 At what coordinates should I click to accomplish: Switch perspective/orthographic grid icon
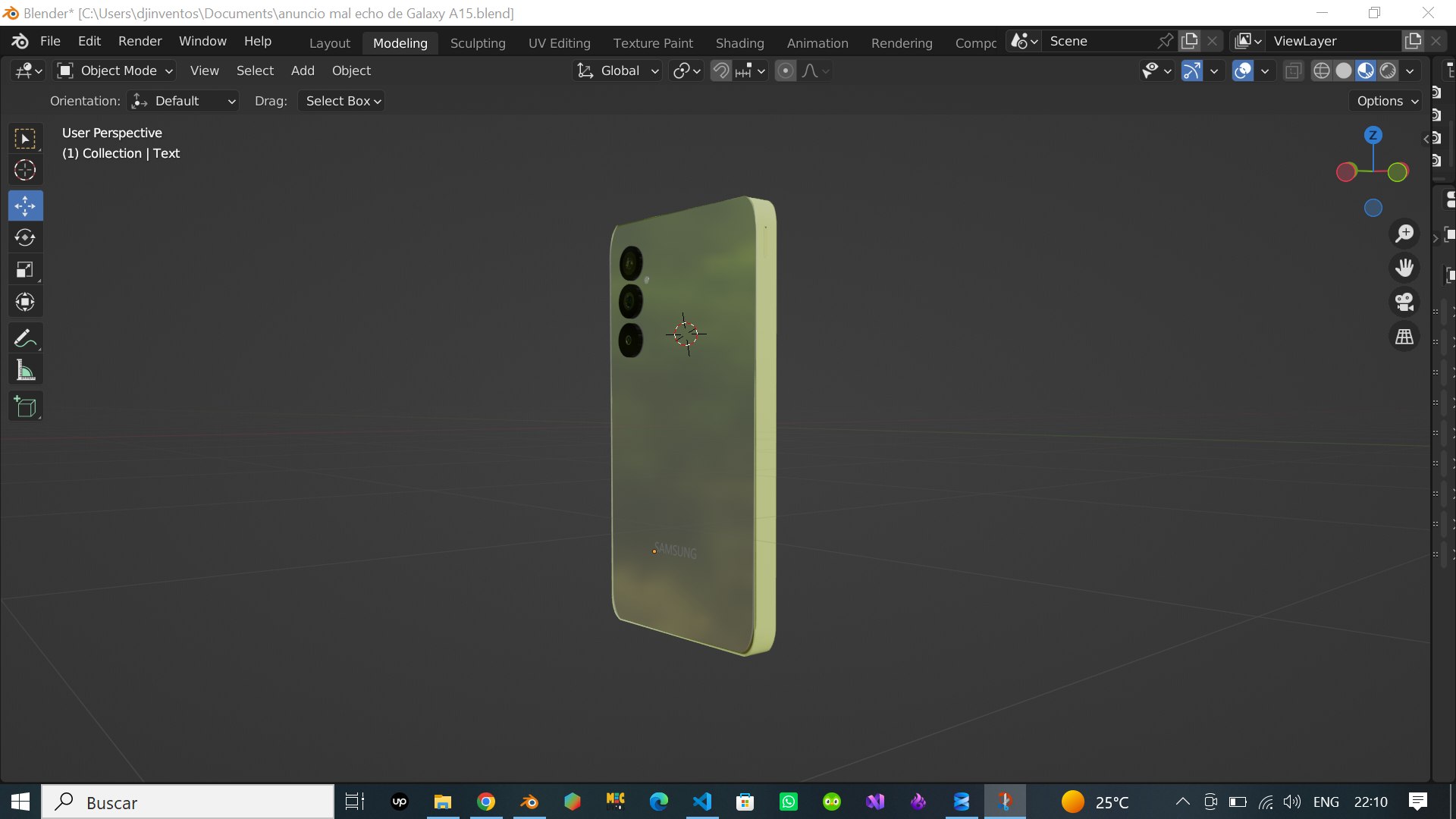1404,336
